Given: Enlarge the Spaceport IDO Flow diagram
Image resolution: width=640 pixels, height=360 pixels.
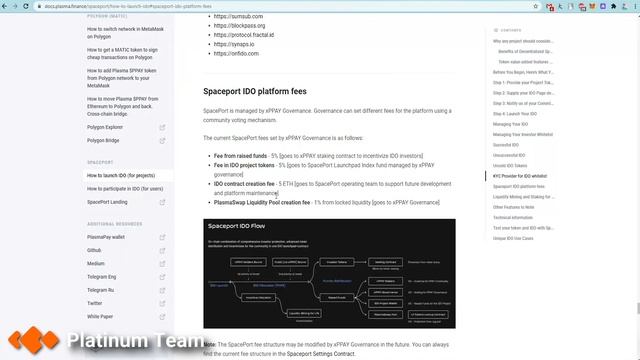Looking at the screenshot, I should pyautogui.click(x=329, y=273).
